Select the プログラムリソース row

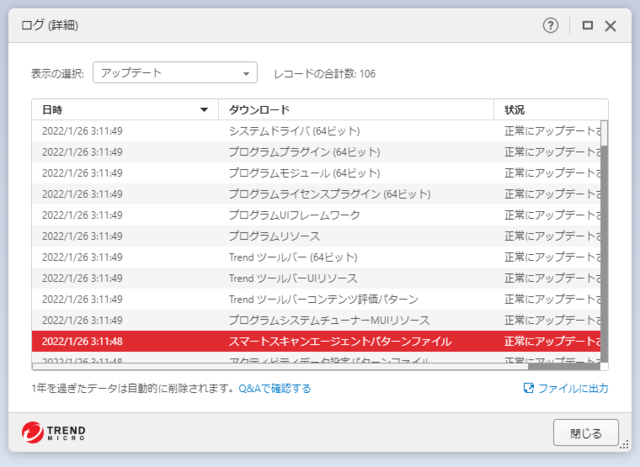pos(316,236)
